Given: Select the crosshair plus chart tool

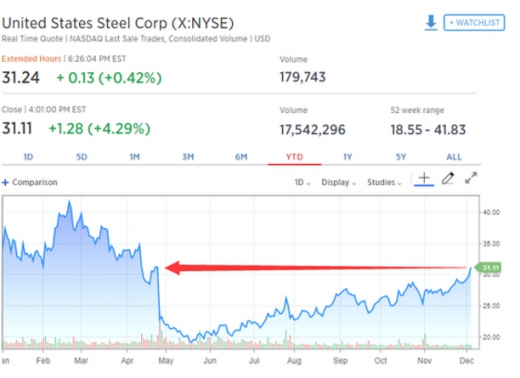Looking at the screenshot, I should tap(424, 178).
